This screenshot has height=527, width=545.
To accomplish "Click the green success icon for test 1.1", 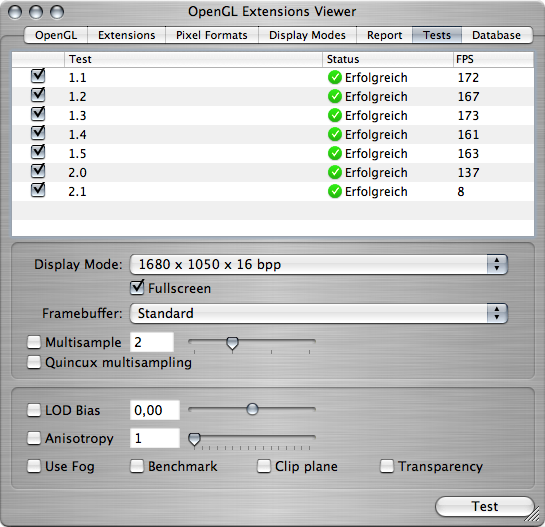I will click(x=335, y=78).
